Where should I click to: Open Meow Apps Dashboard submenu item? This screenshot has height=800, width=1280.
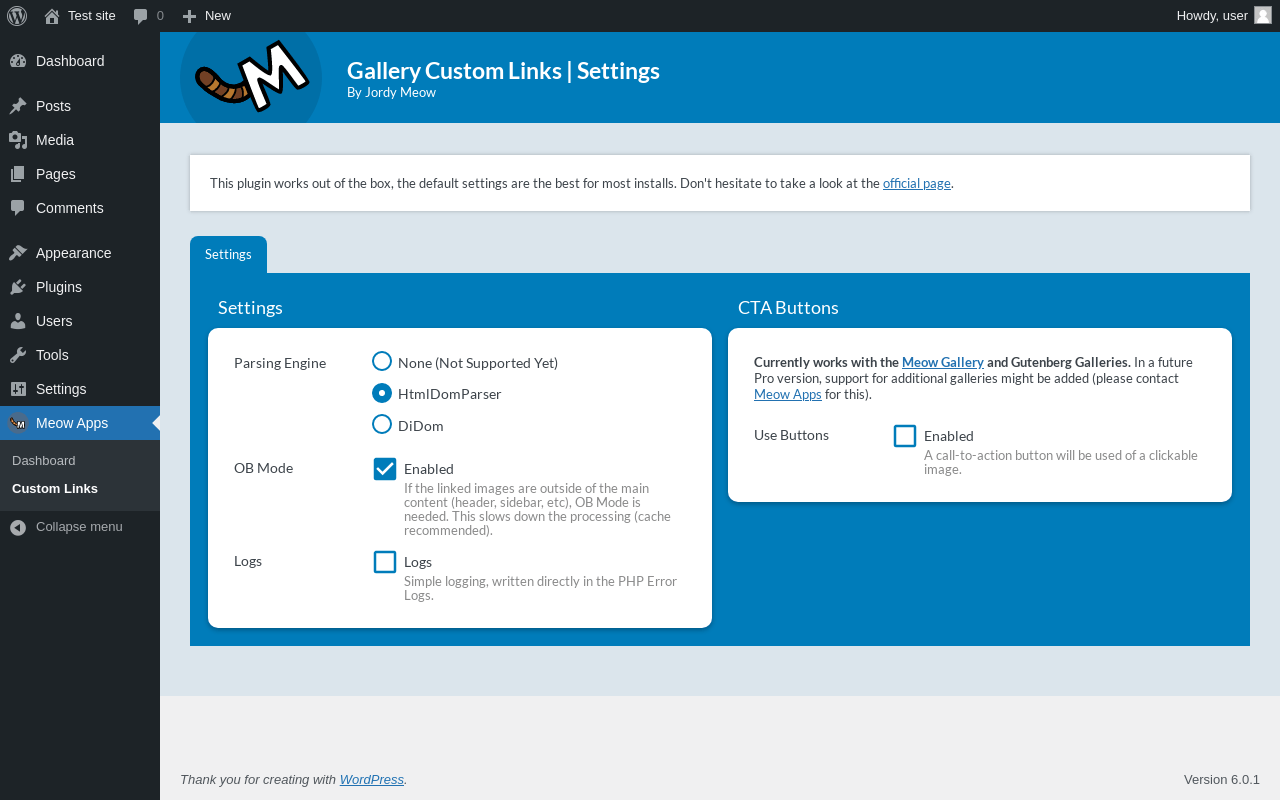tap(44, 461)
